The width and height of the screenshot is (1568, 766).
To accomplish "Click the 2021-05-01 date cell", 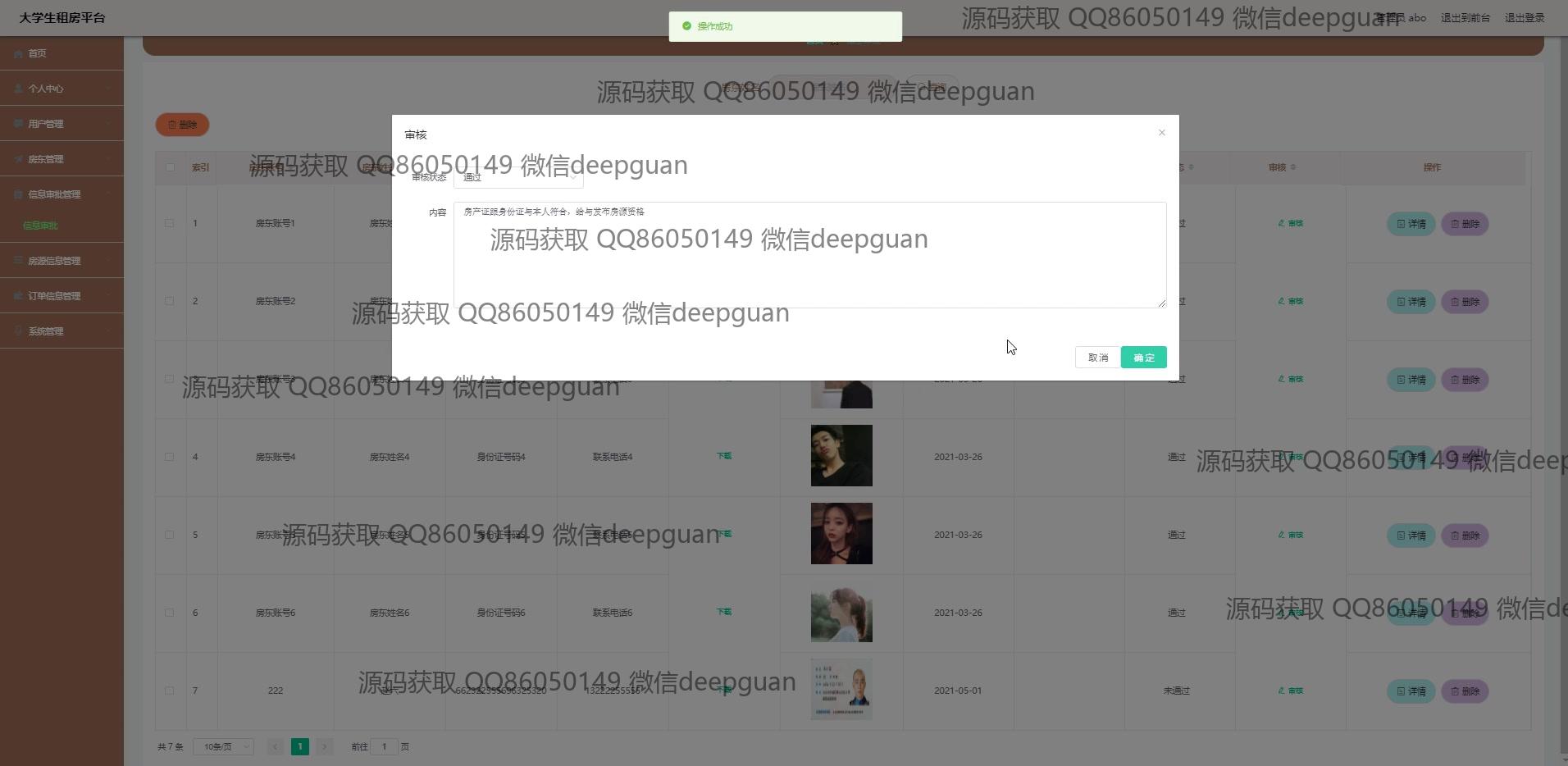I will pos(958,691).
